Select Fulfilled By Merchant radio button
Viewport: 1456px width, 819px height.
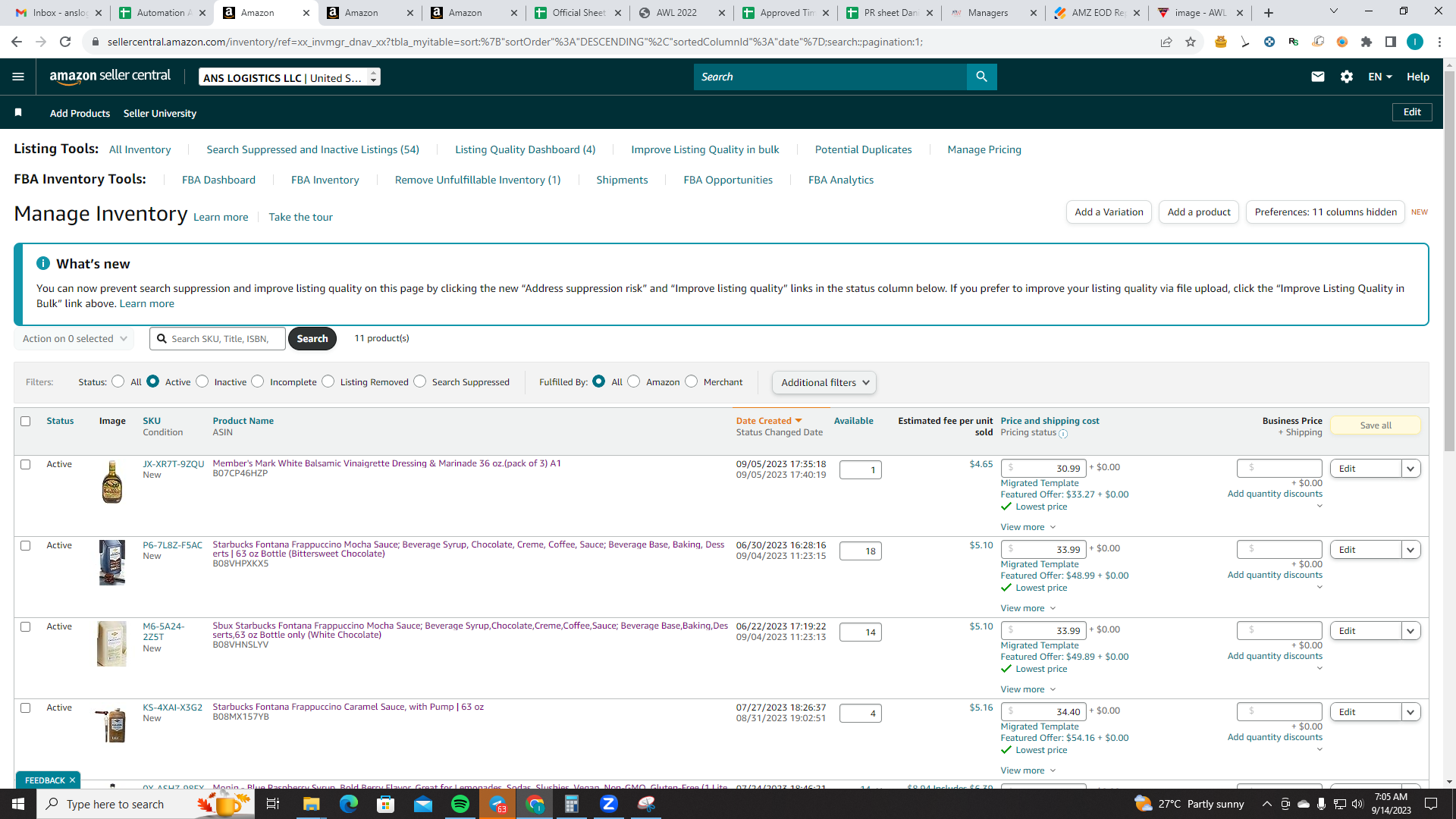[x=692, y=381]
